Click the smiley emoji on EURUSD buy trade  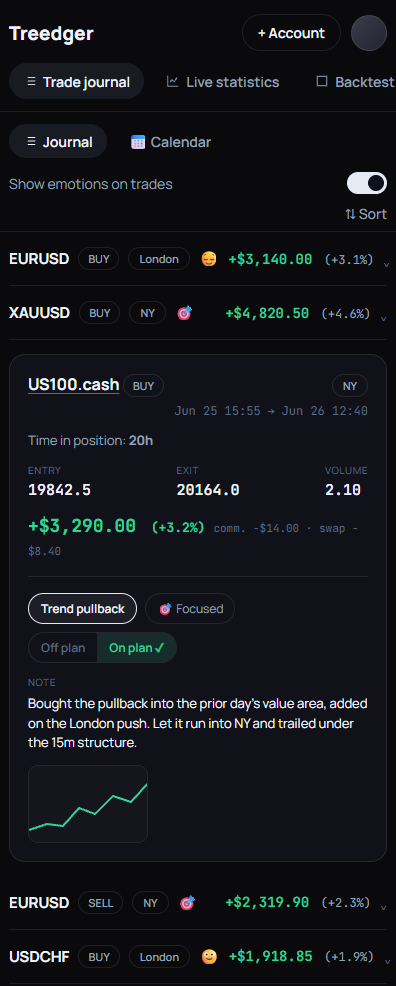(x=209, y=259)
